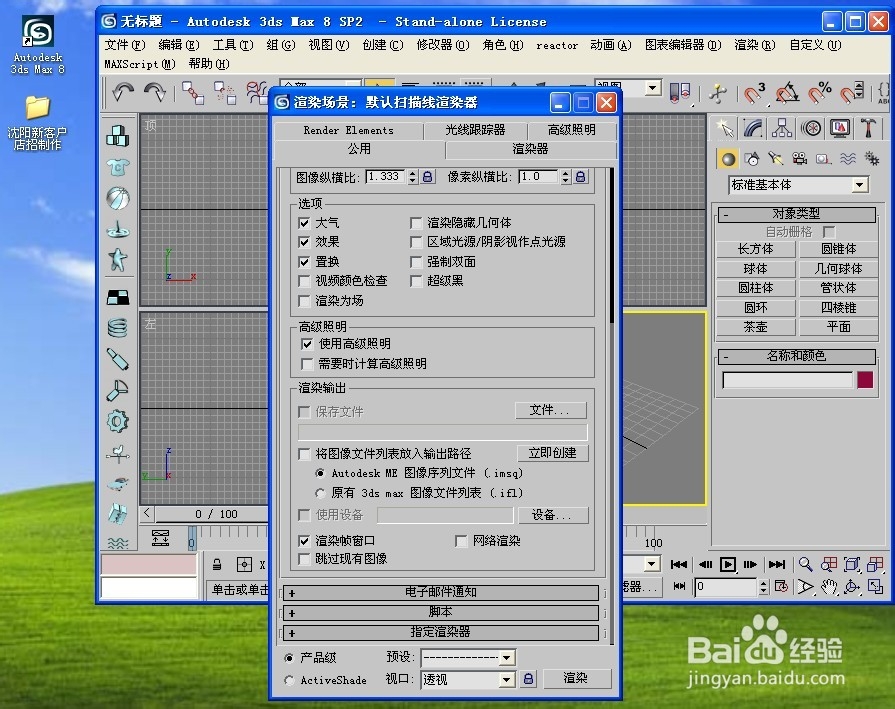Open the Motion panel (wheel icon)
Screen dimensions: 895x709
click(811, 128)
